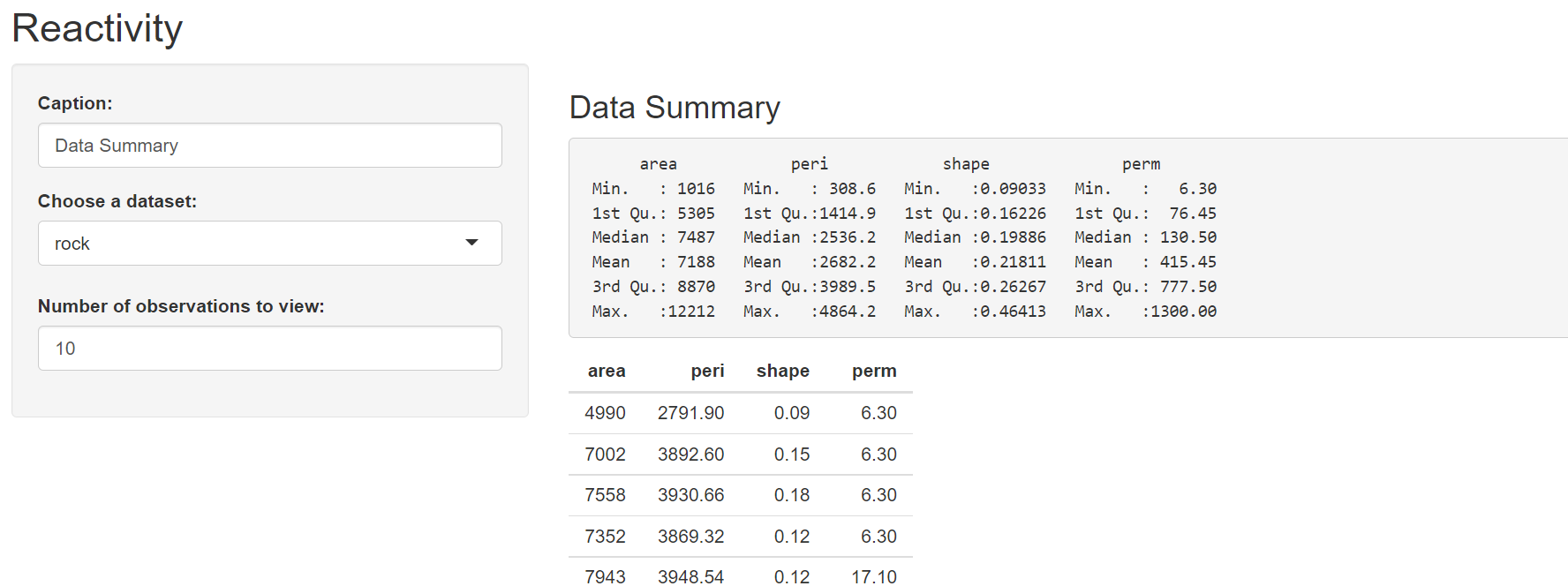
Task: Click the area column name in summary
Action: 659,164
